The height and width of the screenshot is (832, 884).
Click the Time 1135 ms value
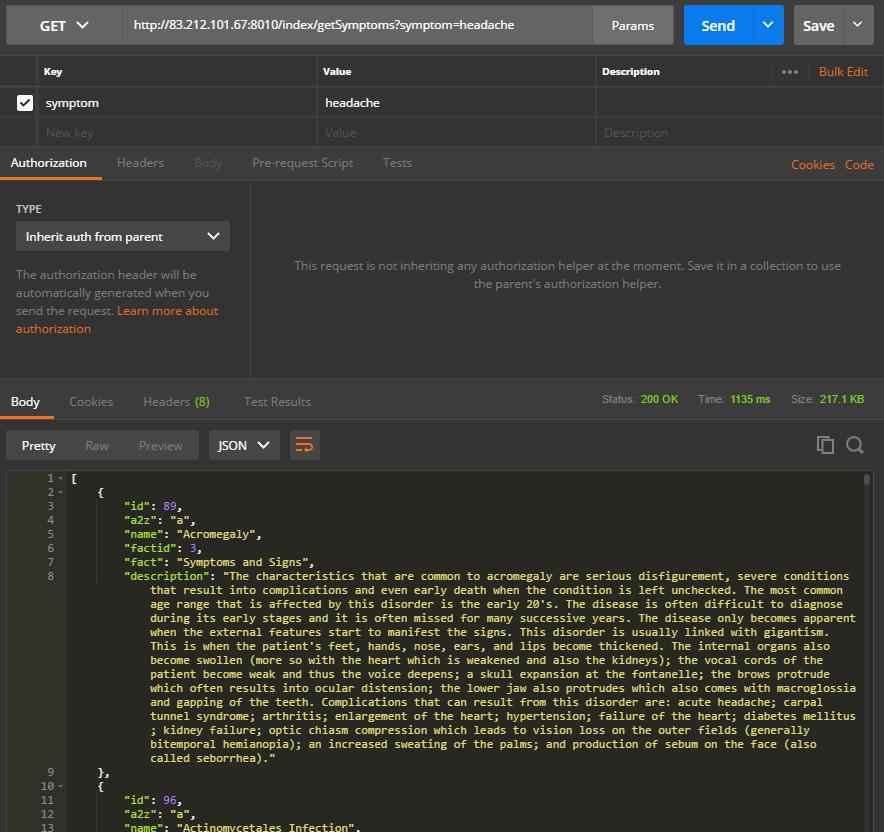click(750, 399)
